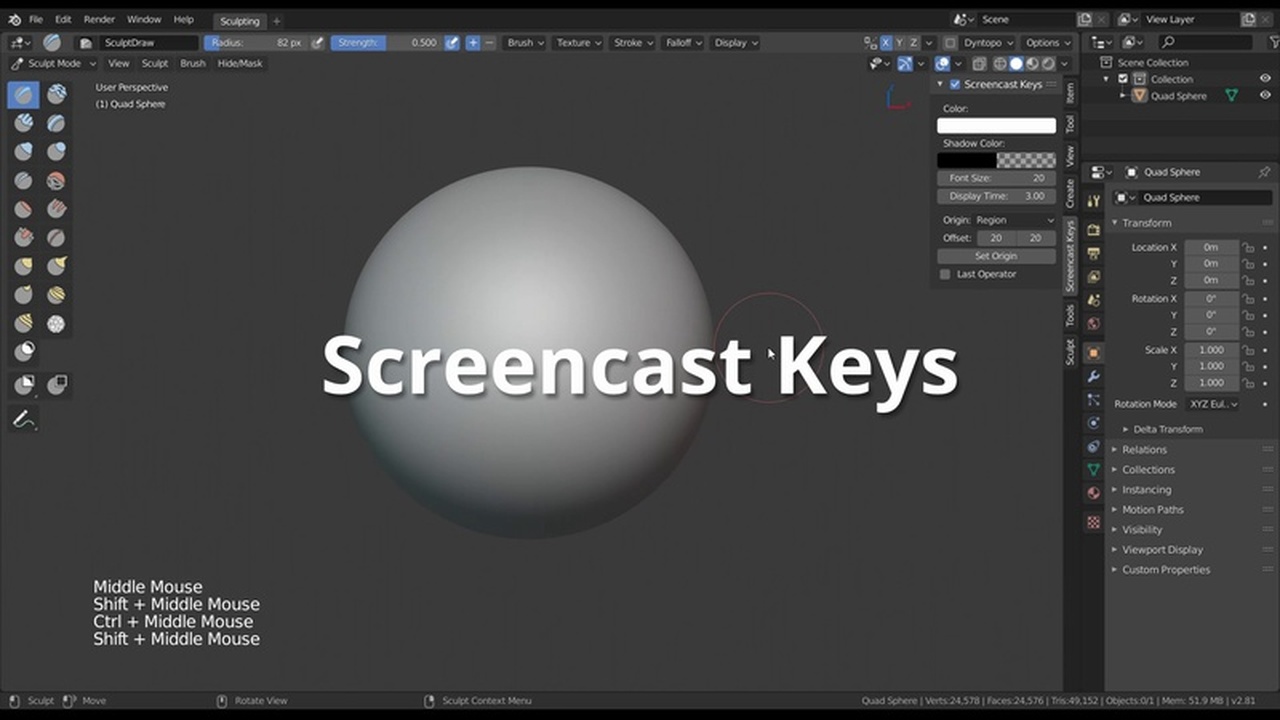This screenshot has height=720, width=1280.
Task: Click the Shadow Color swatch
Action: pos(996,160)
